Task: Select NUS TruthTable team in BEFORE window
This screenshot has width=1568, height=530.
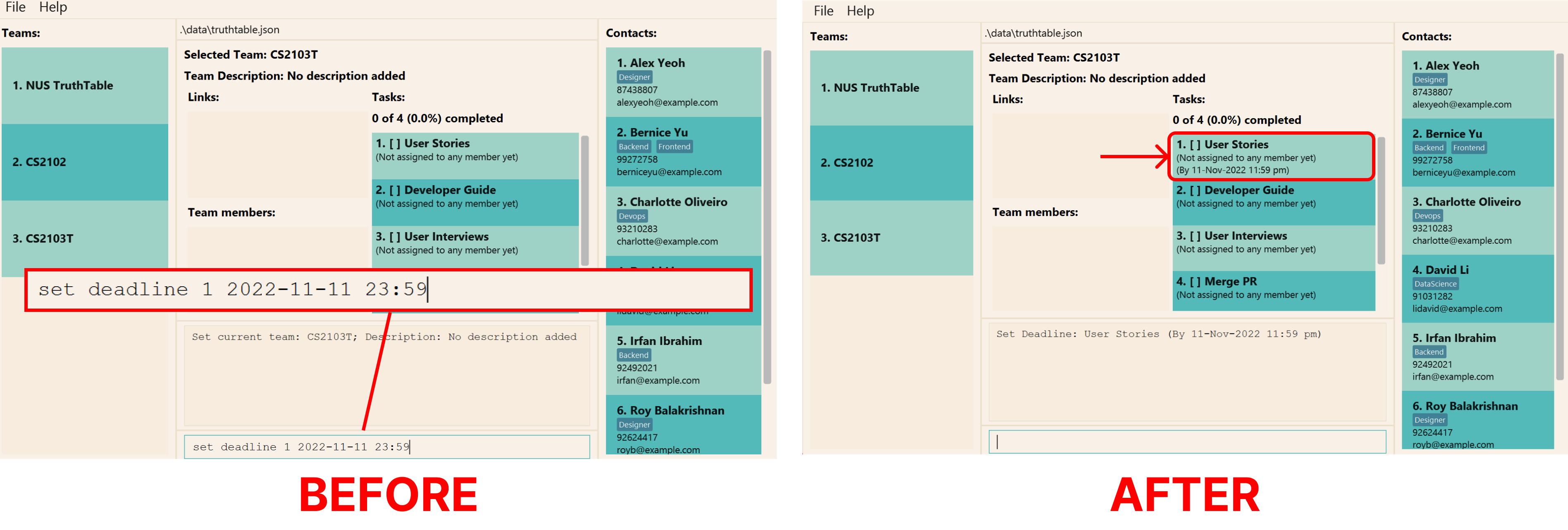Action: (85, 86)
